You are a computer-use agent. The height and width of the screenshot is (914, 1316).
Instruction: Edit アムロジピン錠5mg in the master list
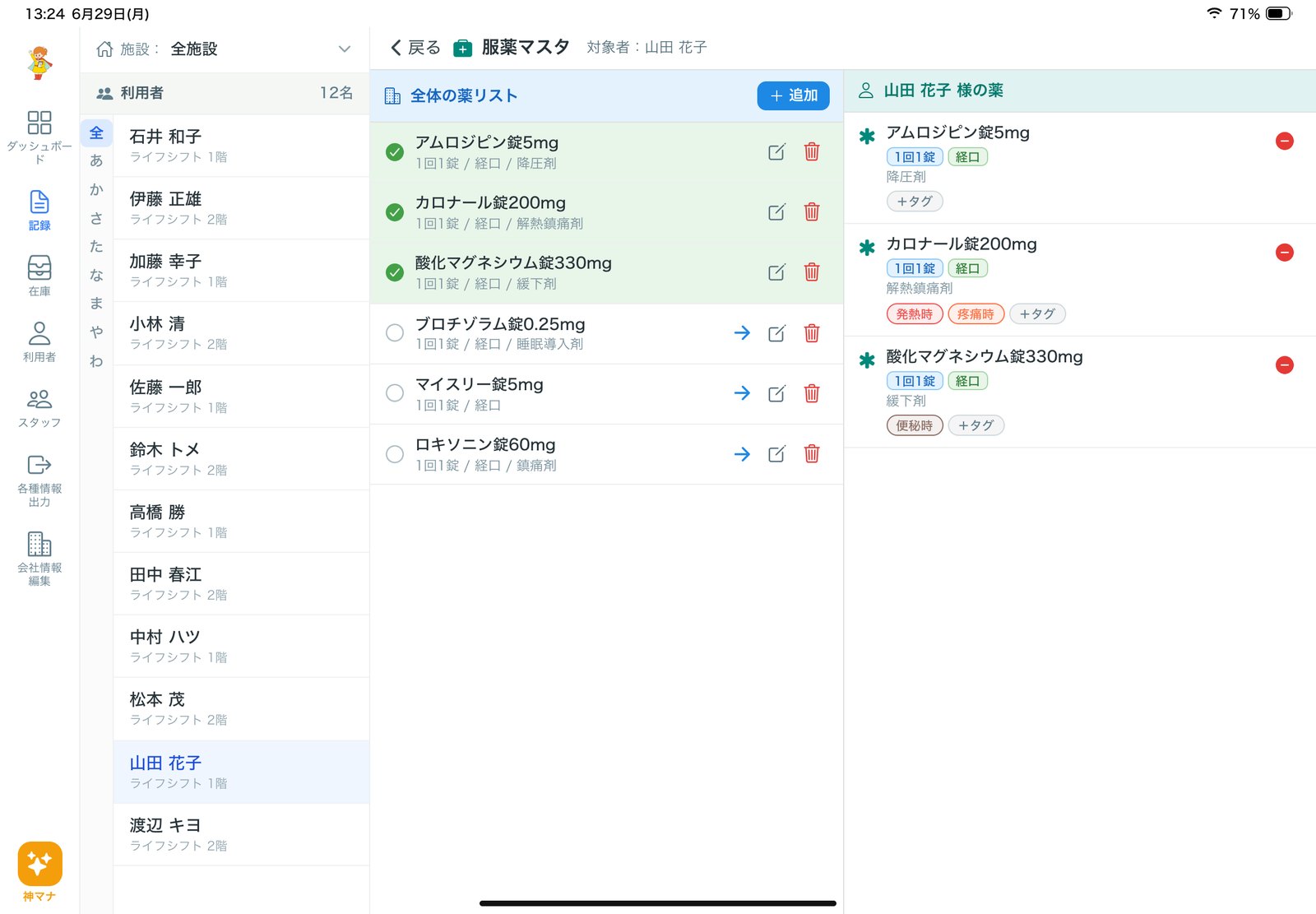click(776, 152)
